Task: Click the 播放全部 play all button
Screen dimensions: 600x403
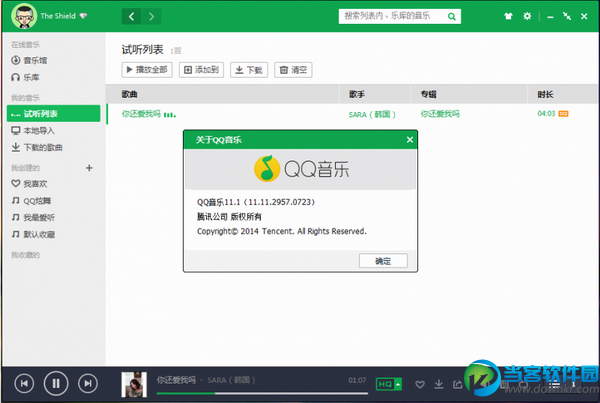Action: coord(147,70)
